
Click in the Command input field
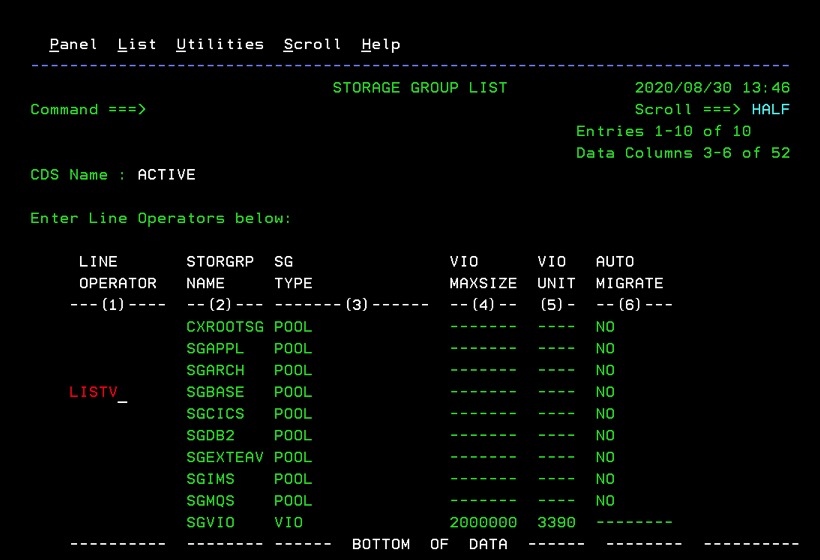[387, 109]
